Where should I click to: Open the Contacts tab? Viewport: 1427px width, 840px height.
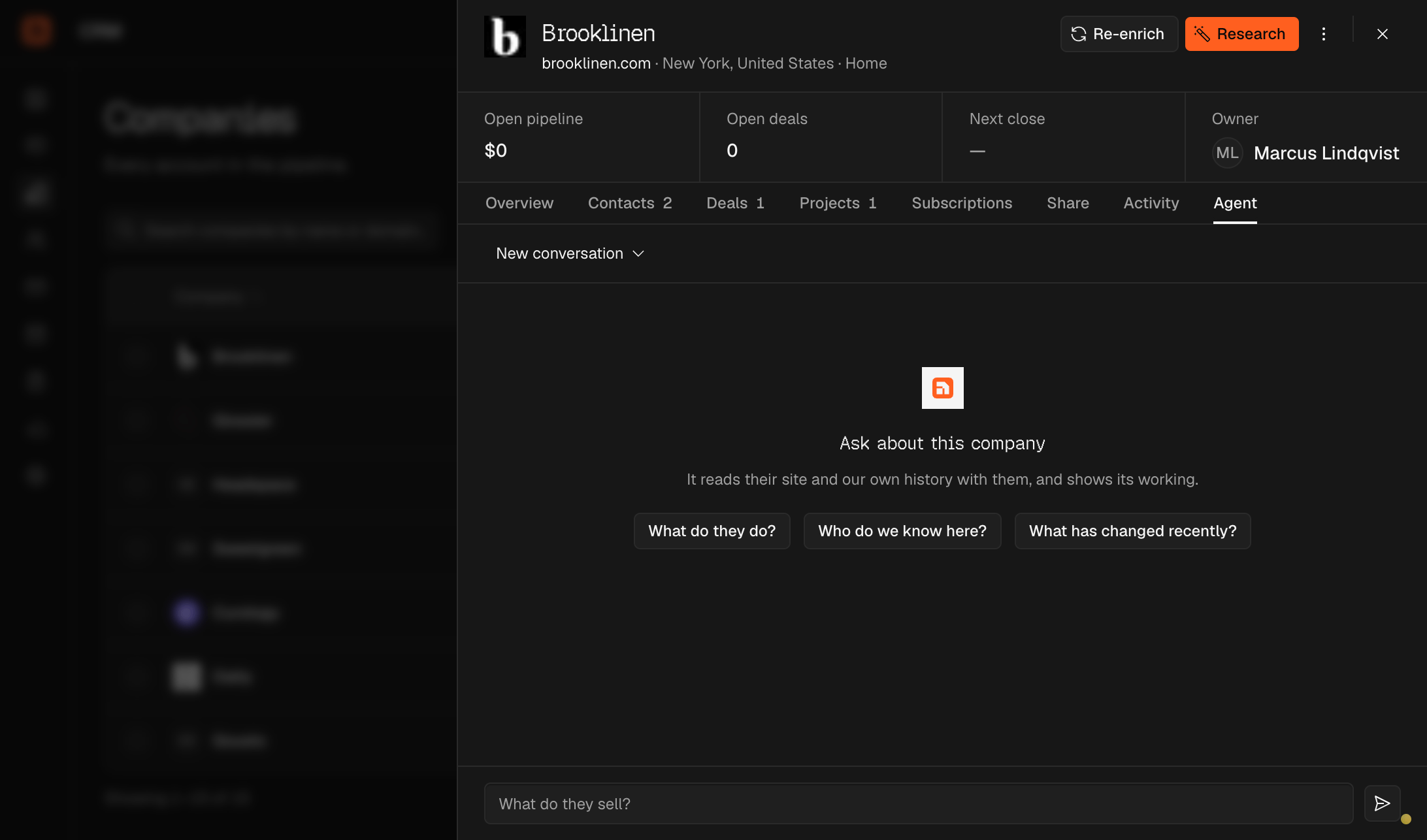[630, 203]
